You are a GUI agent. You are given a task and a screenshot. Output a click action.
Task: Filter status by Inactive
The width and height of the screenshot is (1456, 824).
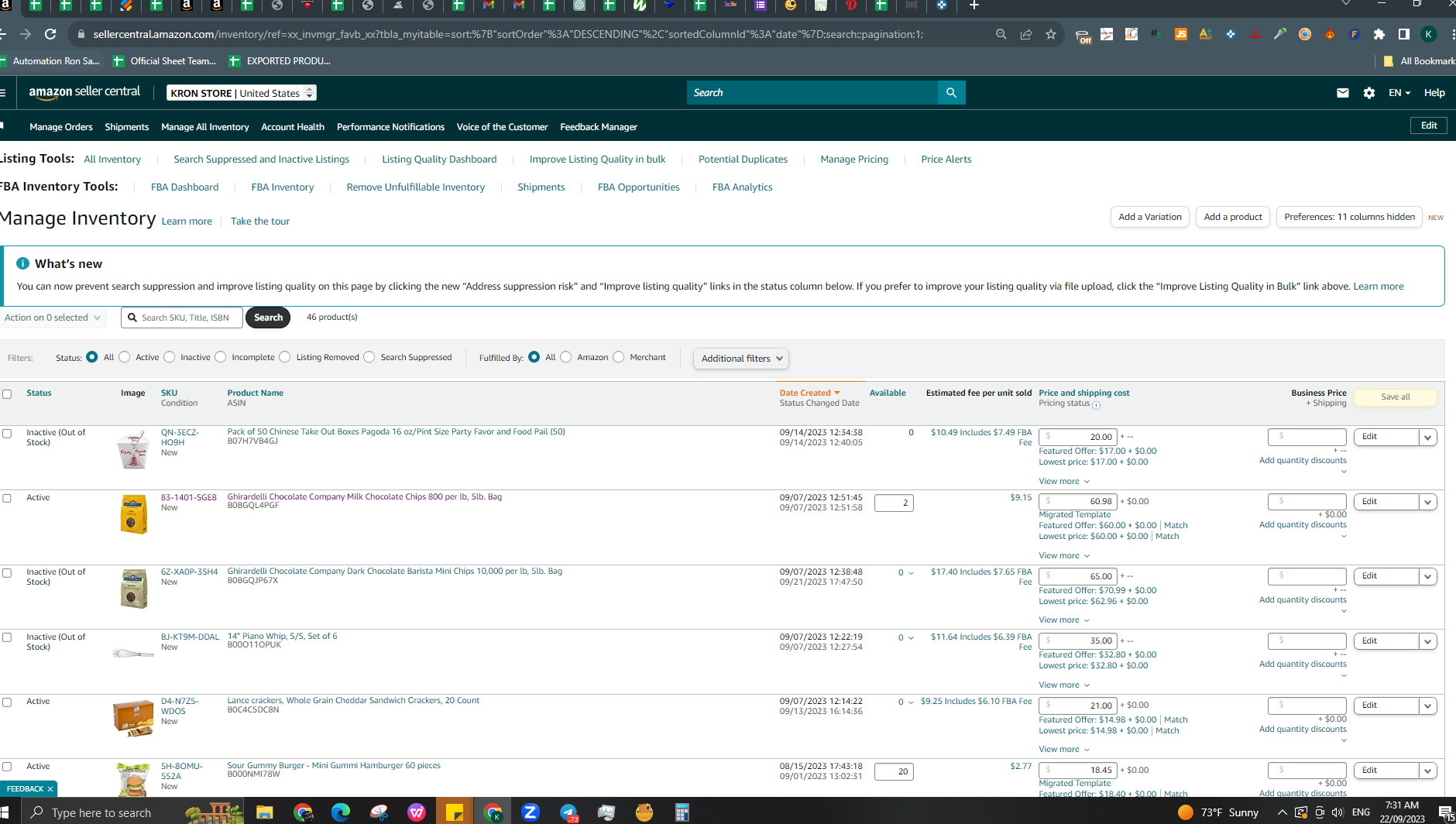170,357
